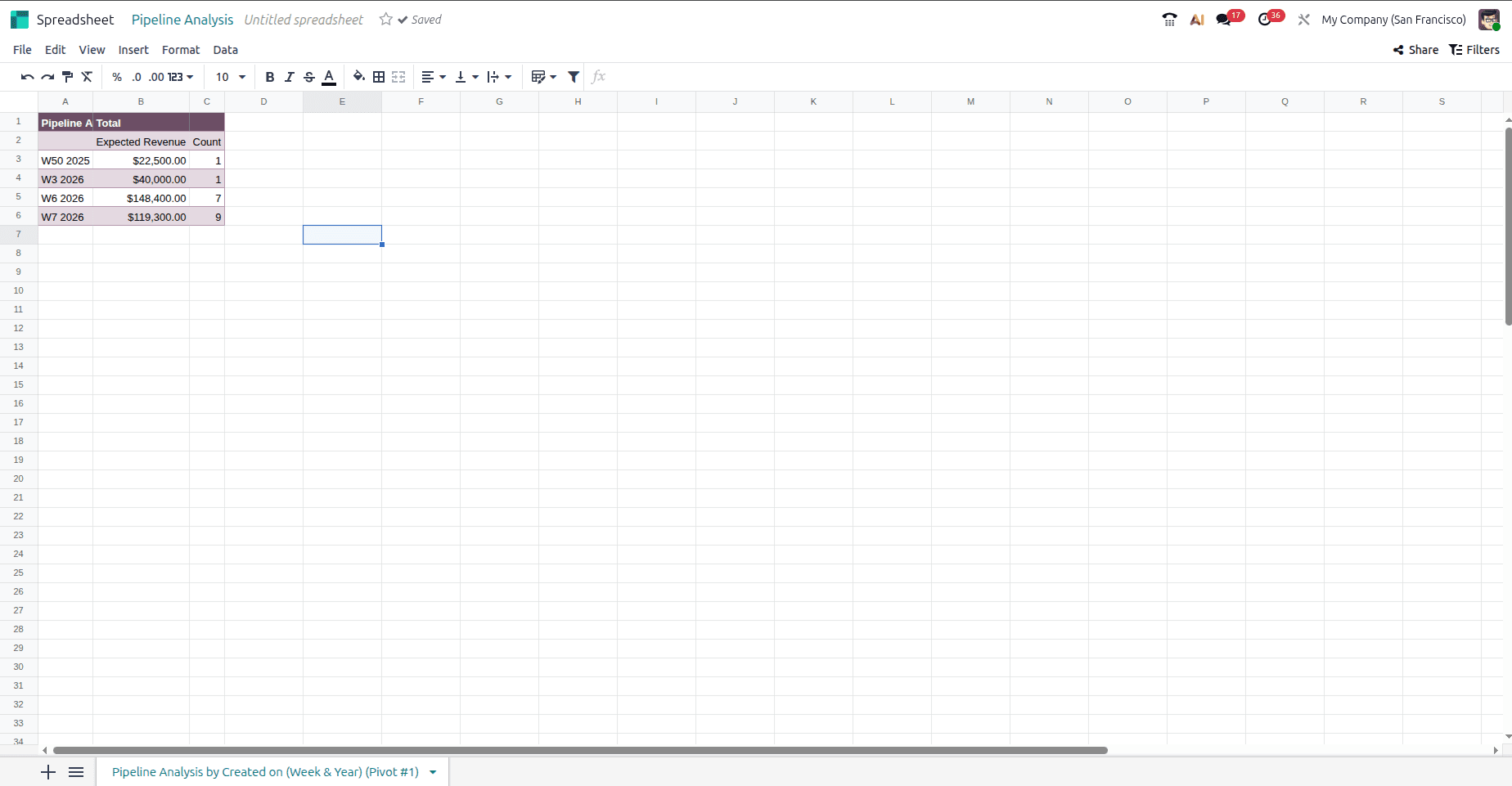Click the Untitled spreadsheet name field
Image resolution: width=1512 pixels, height=786 pixels.
pos(304,20)
